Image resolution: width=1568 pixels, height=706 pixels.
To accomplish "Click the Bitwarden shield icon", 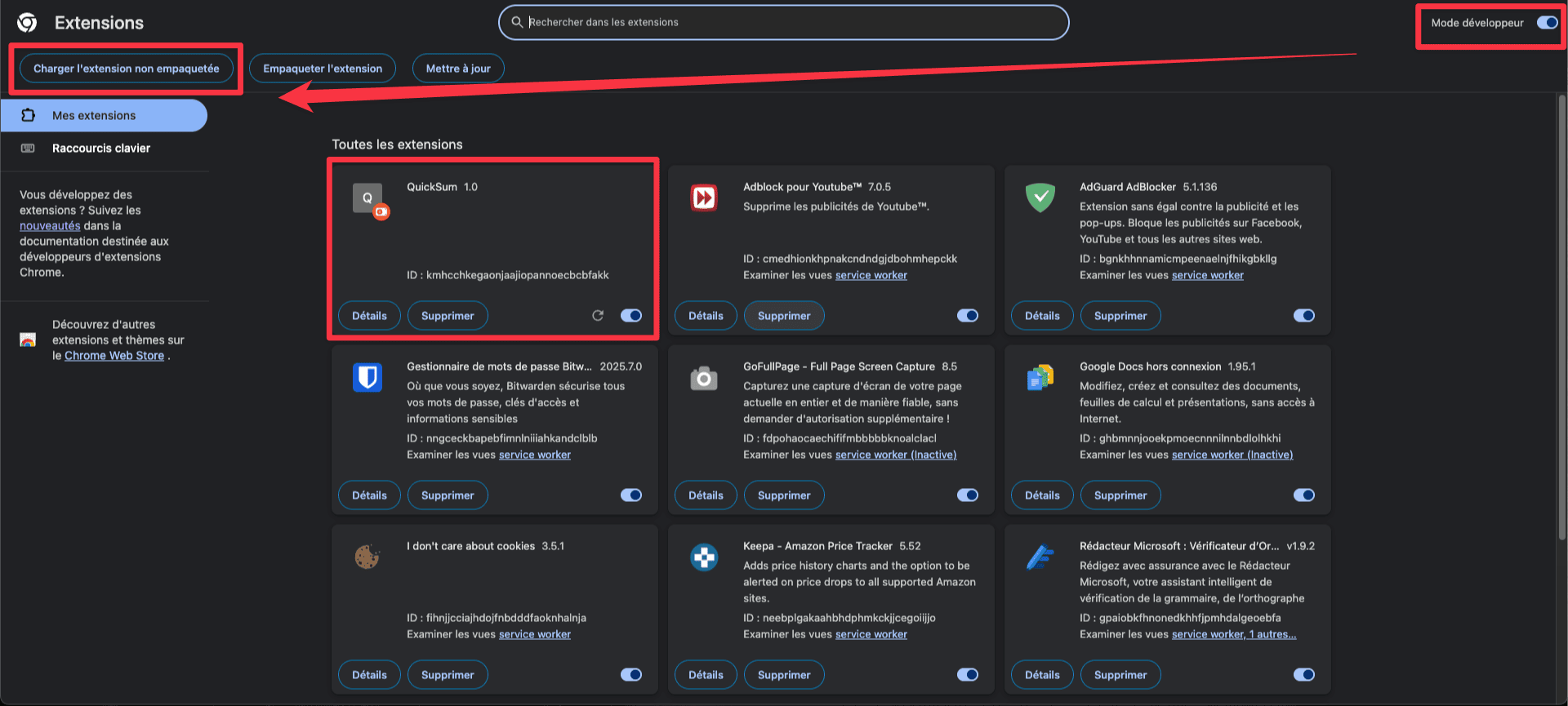I will [367, 377].
